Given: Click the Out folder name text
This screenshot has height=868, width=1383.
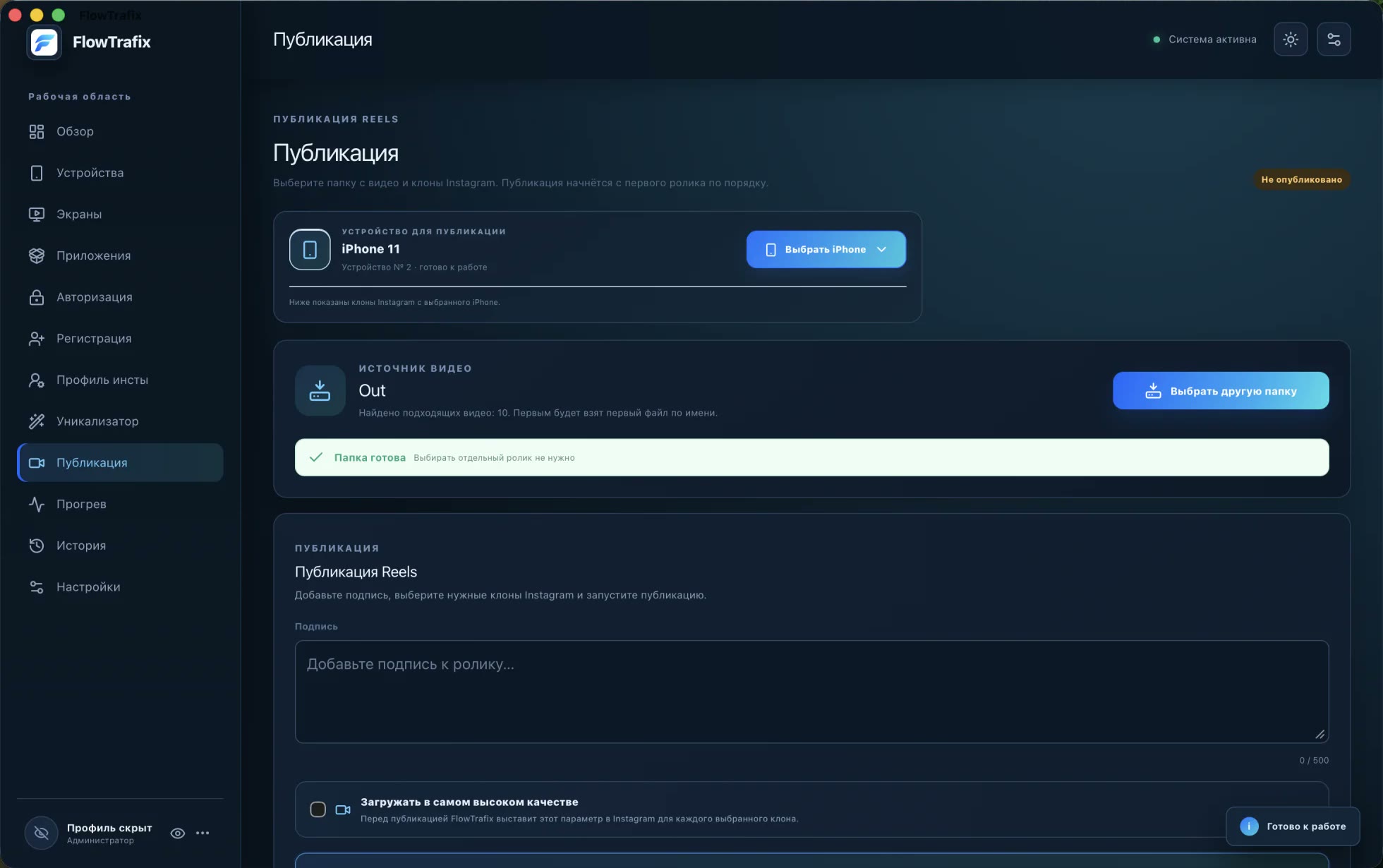Looking at the screenshot, I should click(x=372, y=391).
